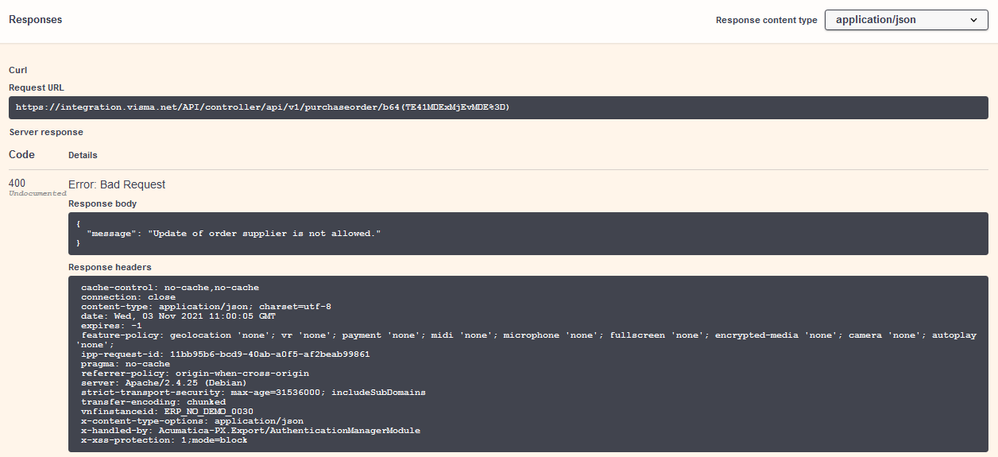
Task: Open the Response content type dropdown
Action: pyautogui.click(x=906, y=20)
